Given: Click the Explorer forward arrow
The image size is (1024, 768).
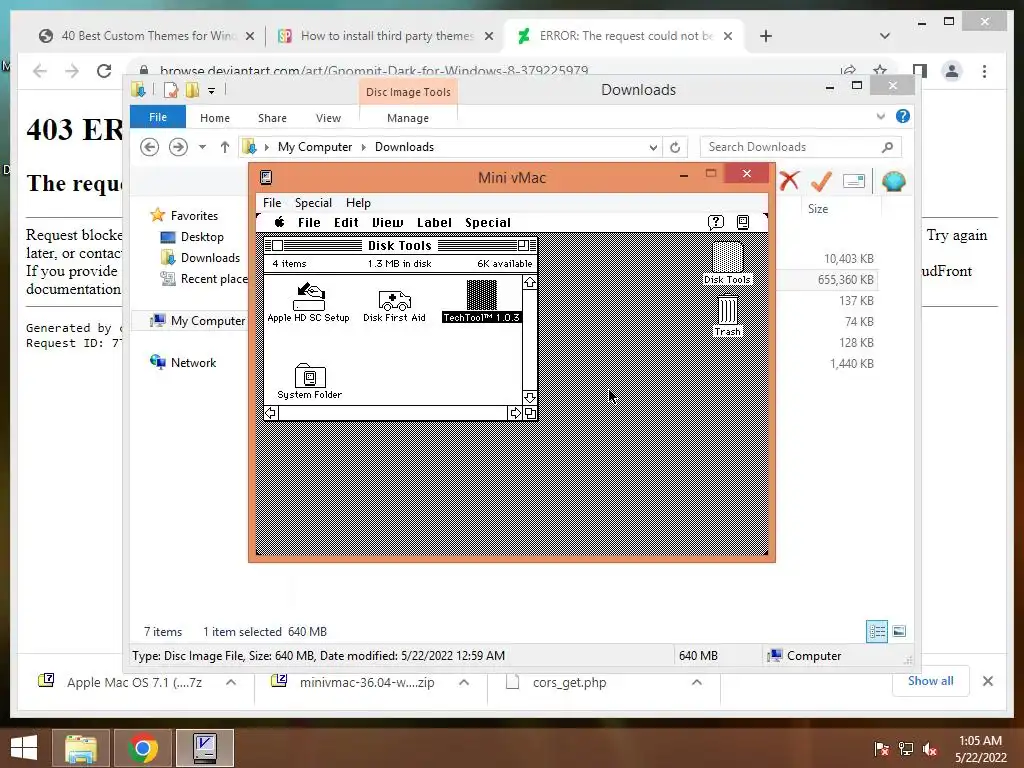Looking at the screenshot, I should click(x=178, y=147).
